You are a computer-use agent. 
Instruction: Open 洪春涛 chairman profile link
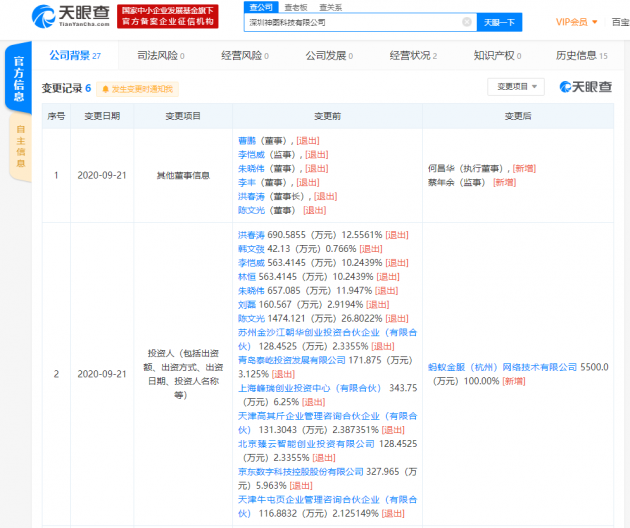[251, 196]
